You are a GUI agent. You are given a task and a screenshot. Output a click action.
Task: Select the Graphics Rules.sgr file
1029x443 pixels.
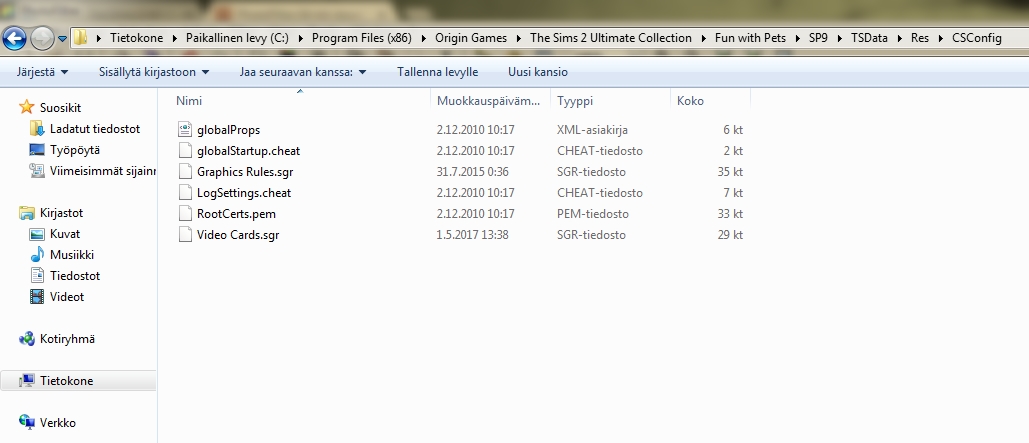pyautogui.click(x=244, y=172)
